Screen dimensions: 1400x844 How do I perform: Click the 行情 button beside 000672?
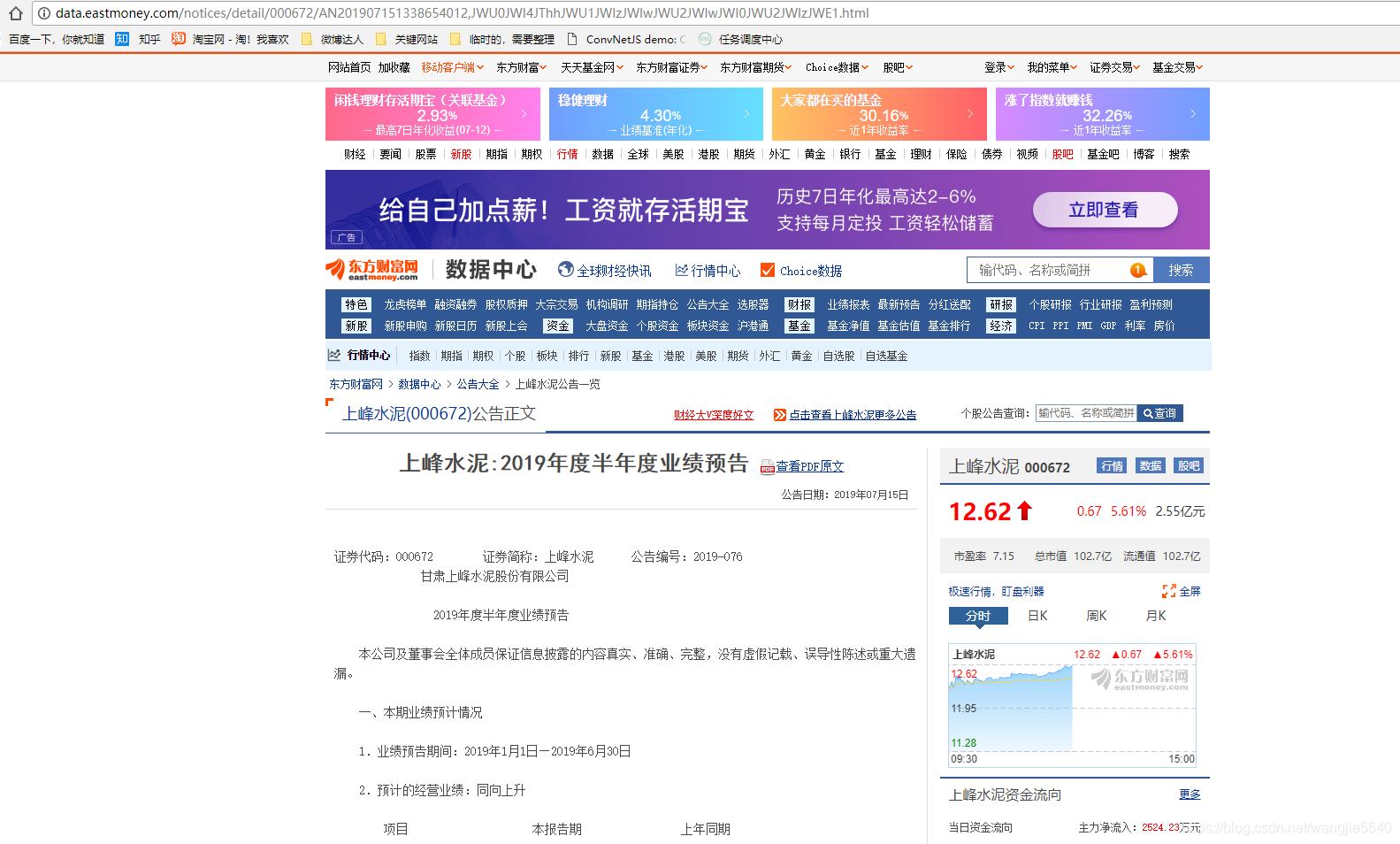click(1112, 466)
